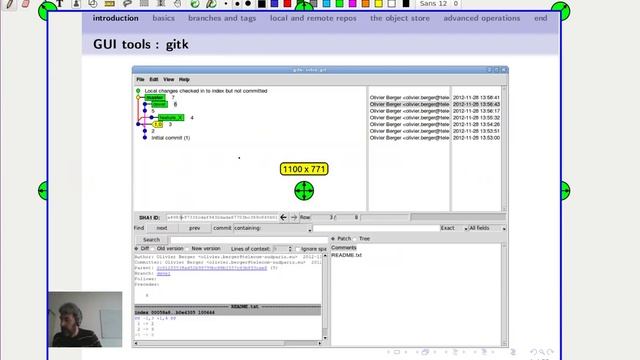Click the Find 'prev' button

click(x=195, y=228)
